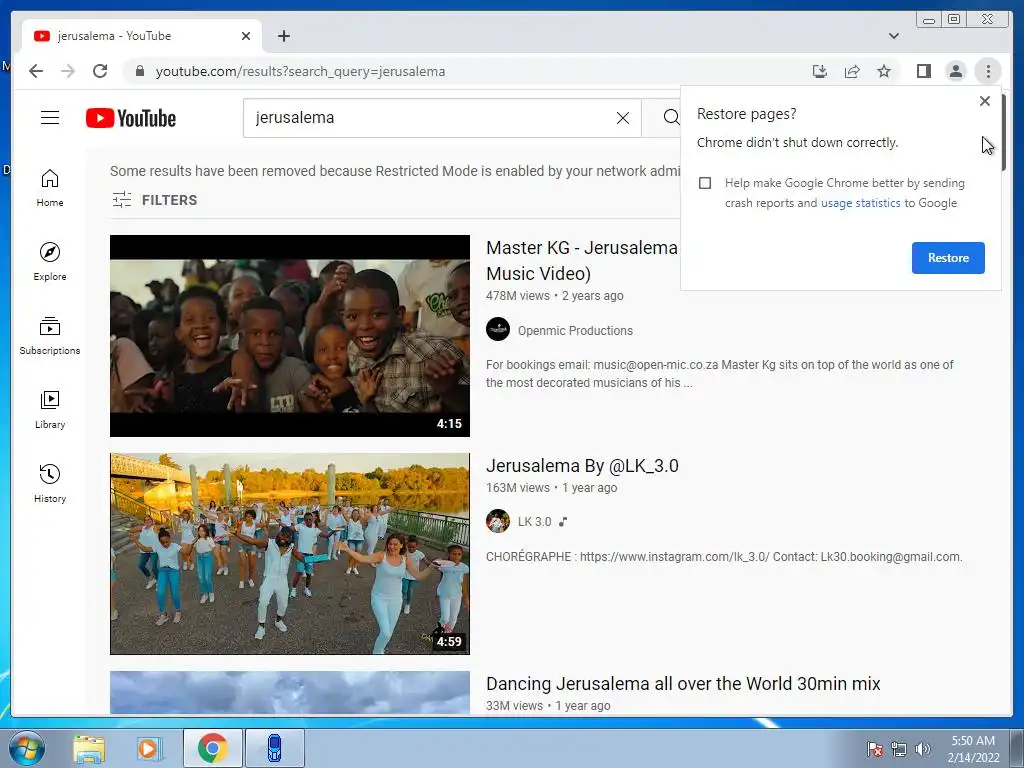This screenshot has width=1024, height=768.
Task: Reload the page with the refresh icon
Action: [100, 71]
